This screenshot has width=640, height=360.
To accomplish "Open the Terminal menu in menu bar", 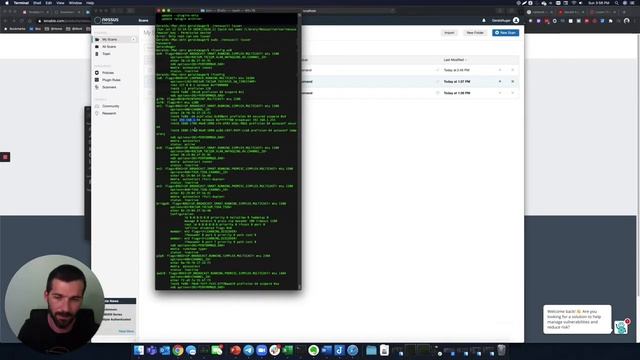I will [x=21, y=3].
